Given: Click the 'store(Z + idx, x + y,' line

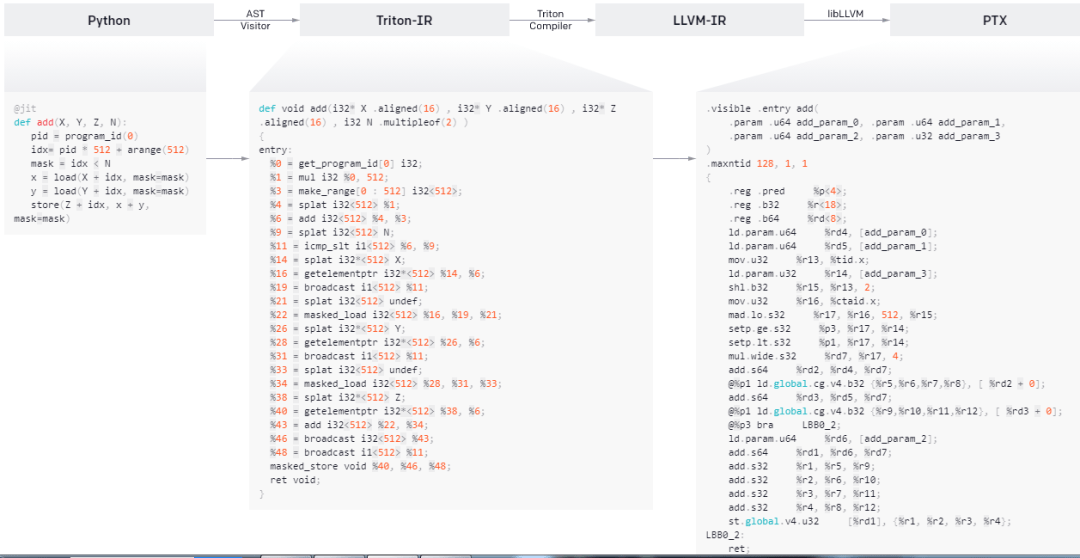Looking at the screenshot, I should point(90,205).
